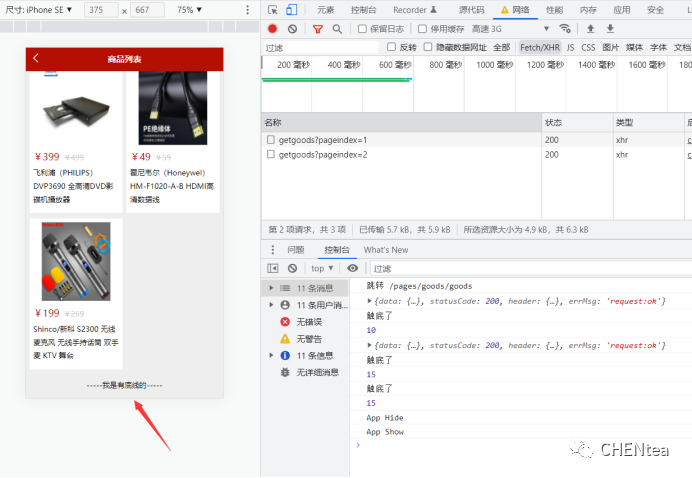The image size is (692, 478).
Task: Open the Shinco microphone product image
Action: coord(76,261)
